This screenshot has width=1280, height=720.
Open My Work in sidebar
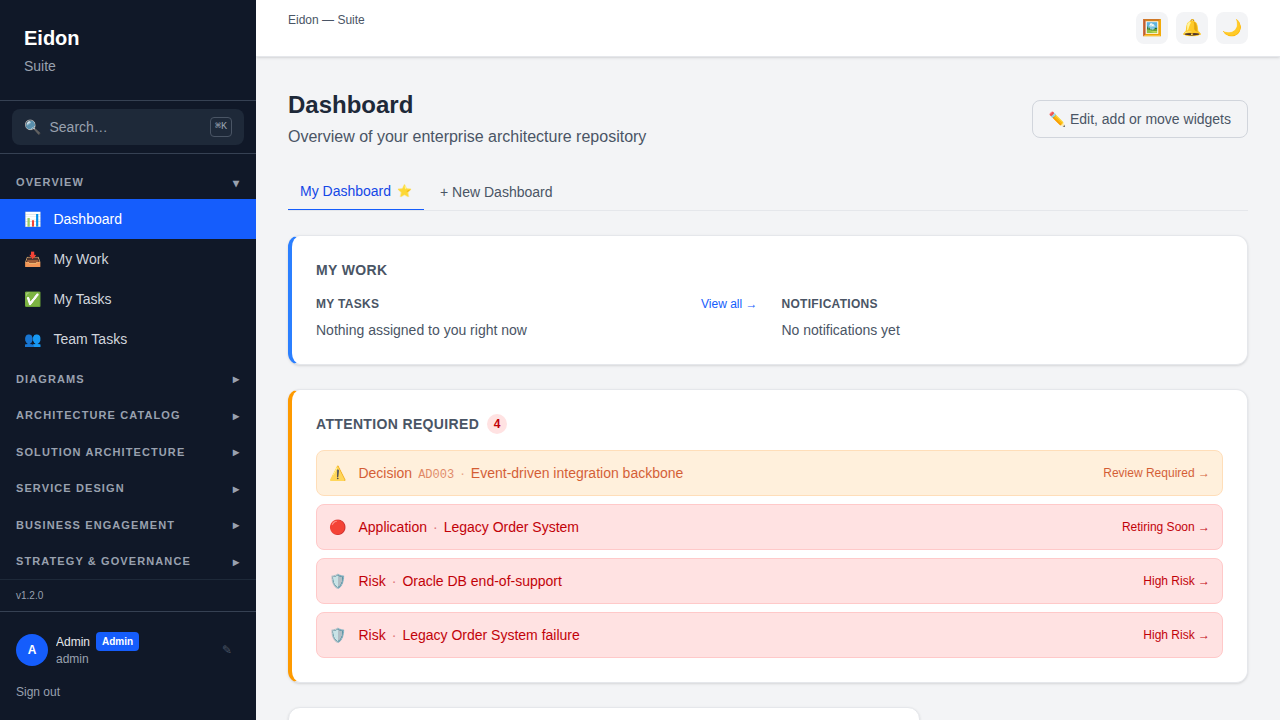tap(128, 259)
